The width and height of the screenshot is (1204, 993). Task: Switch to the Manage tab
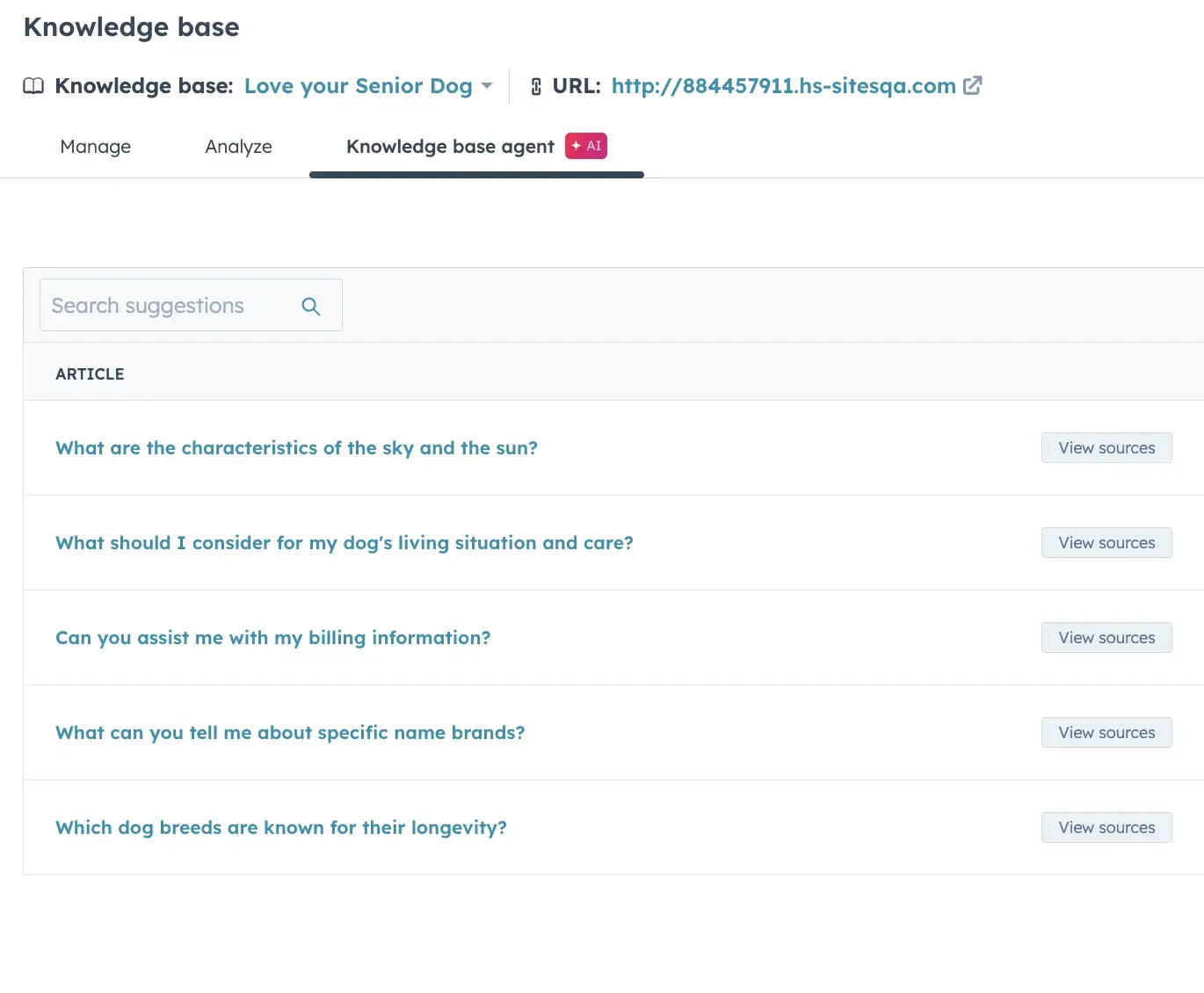point(95,147)
